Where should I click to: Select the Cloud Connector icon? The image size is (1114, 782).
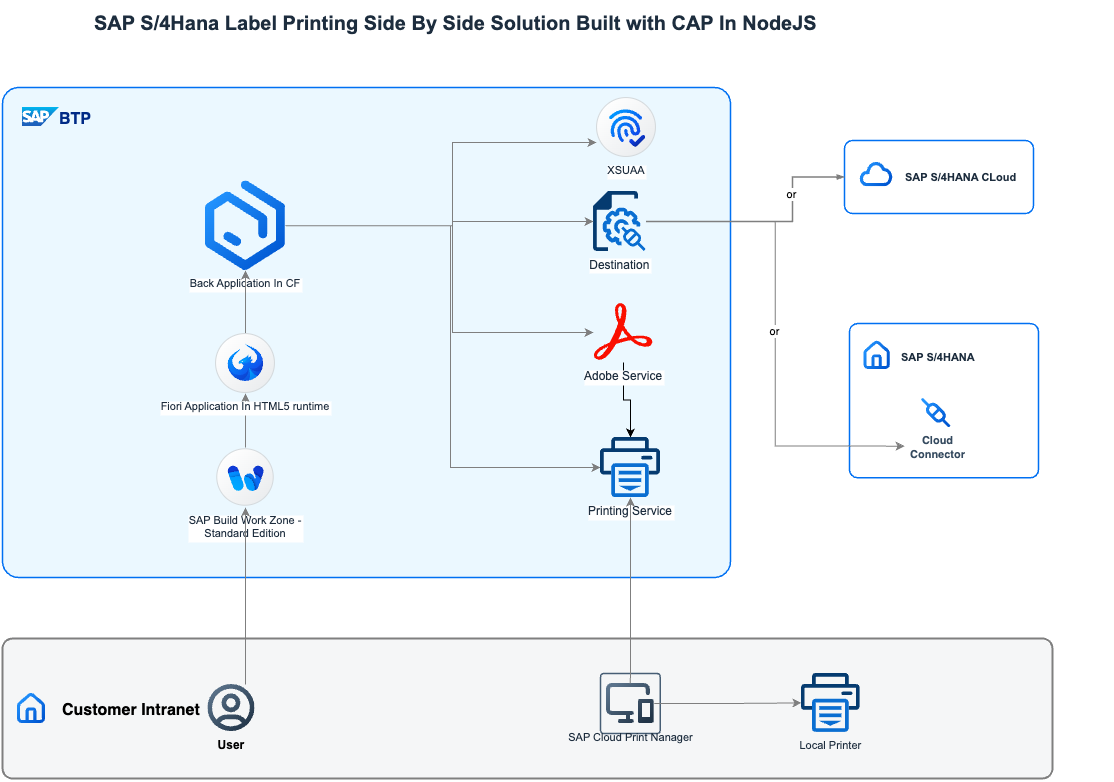click(x=935, y=413)
